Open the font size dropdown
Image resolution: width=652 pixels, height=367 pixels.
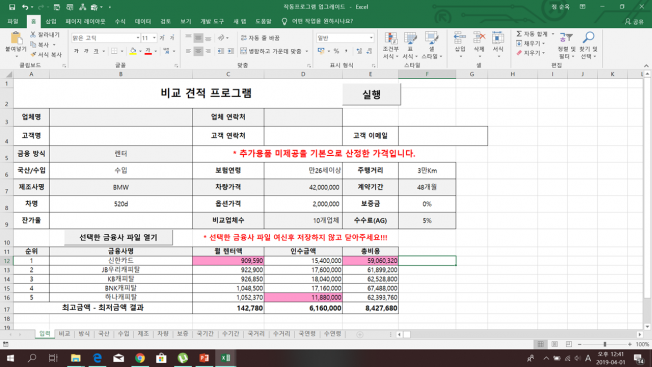click(x=154, y=38)
